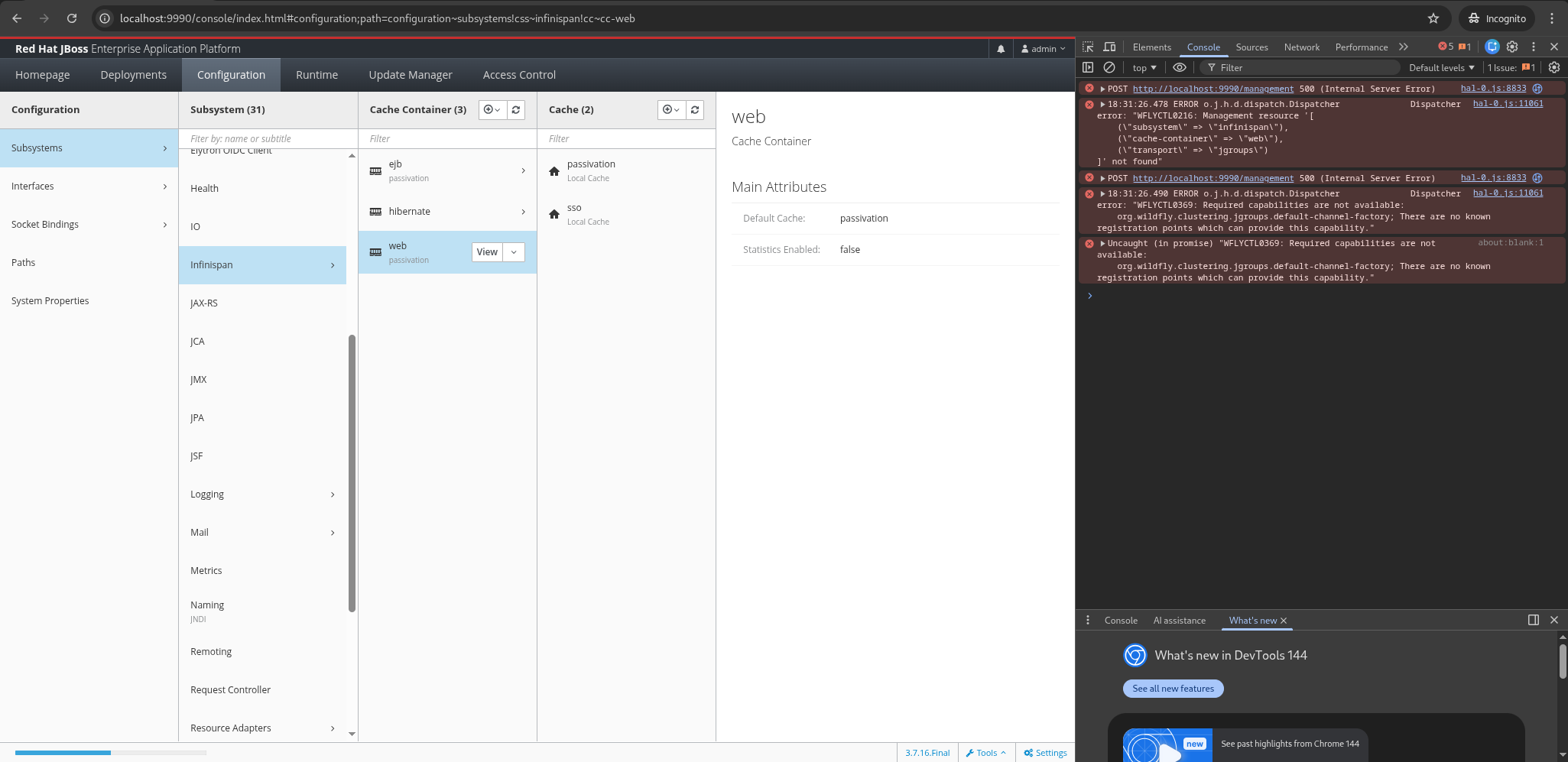1568x762 pixels.
Task: Click the browser back arrow
Action: [17, 18]
